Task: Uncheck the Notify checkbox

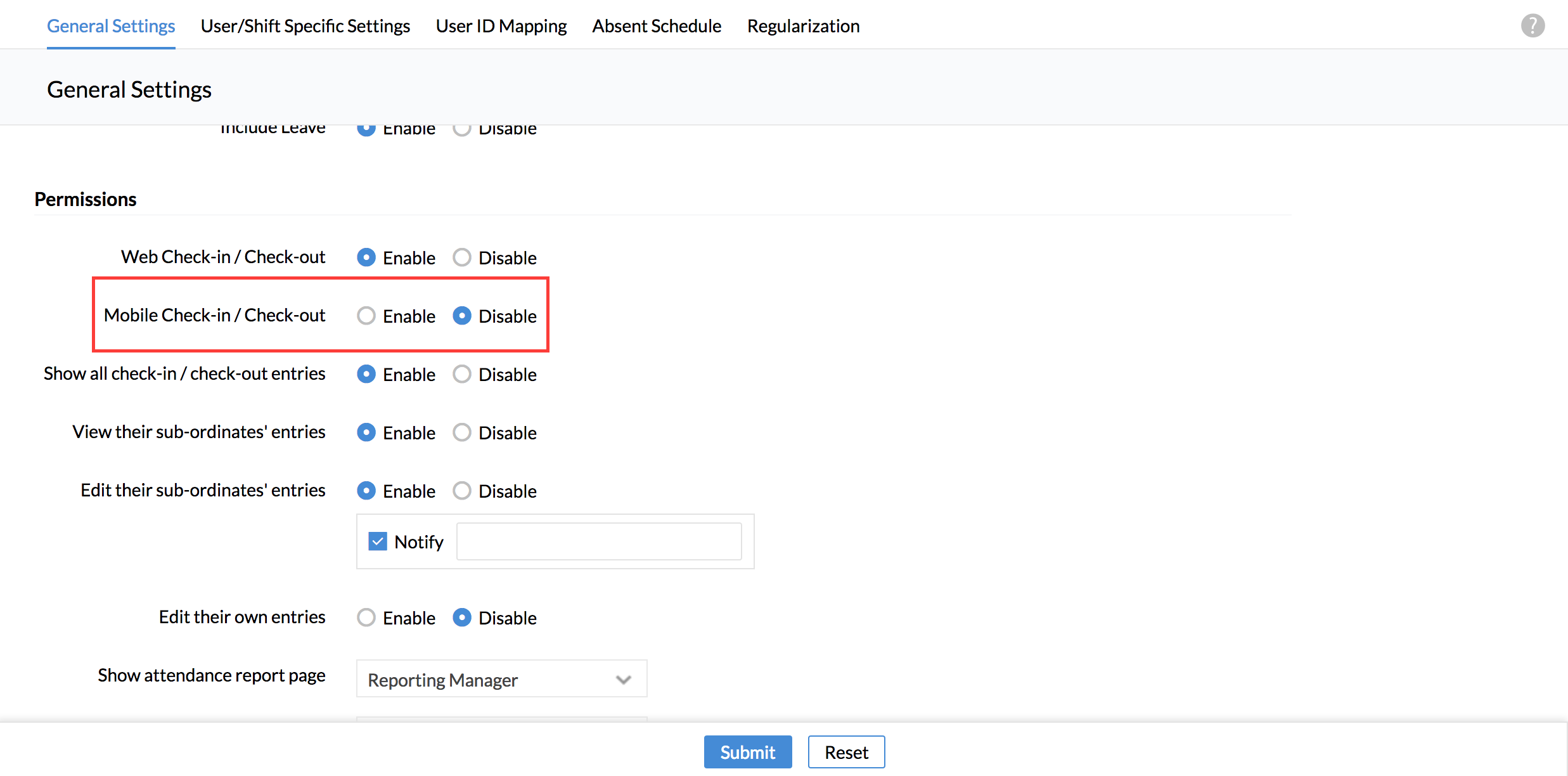Action: click(378, 541)
